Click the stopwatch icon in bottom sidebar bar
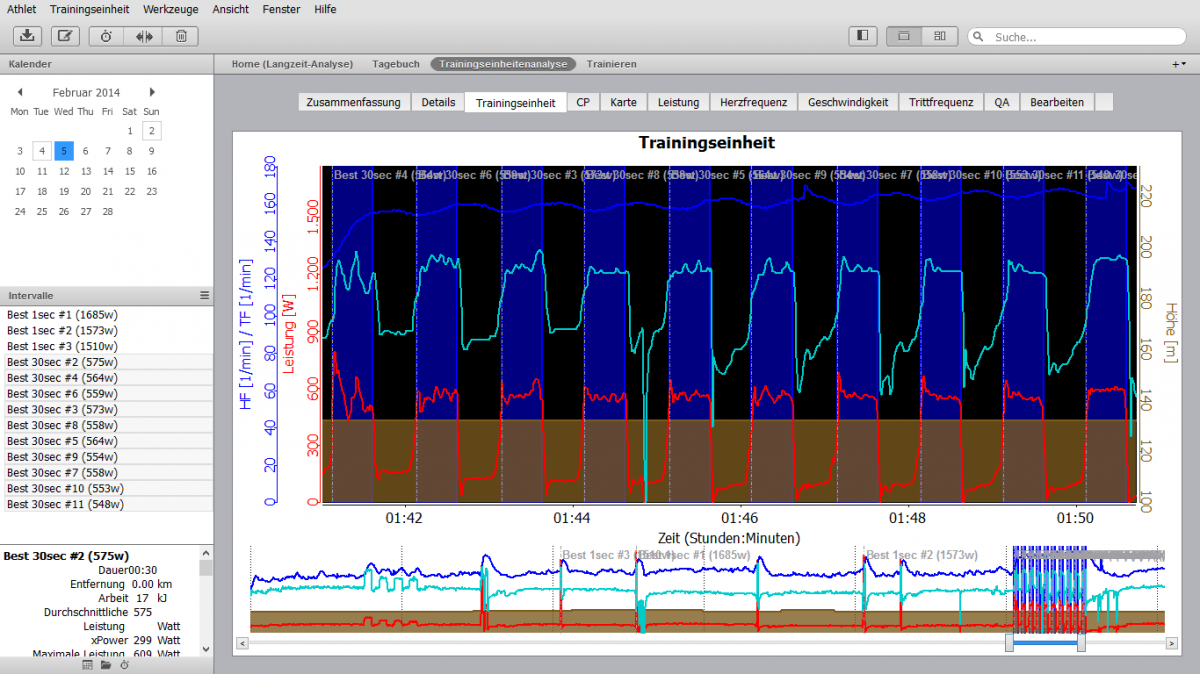The image size is (1200, 674). click(124, 665)
